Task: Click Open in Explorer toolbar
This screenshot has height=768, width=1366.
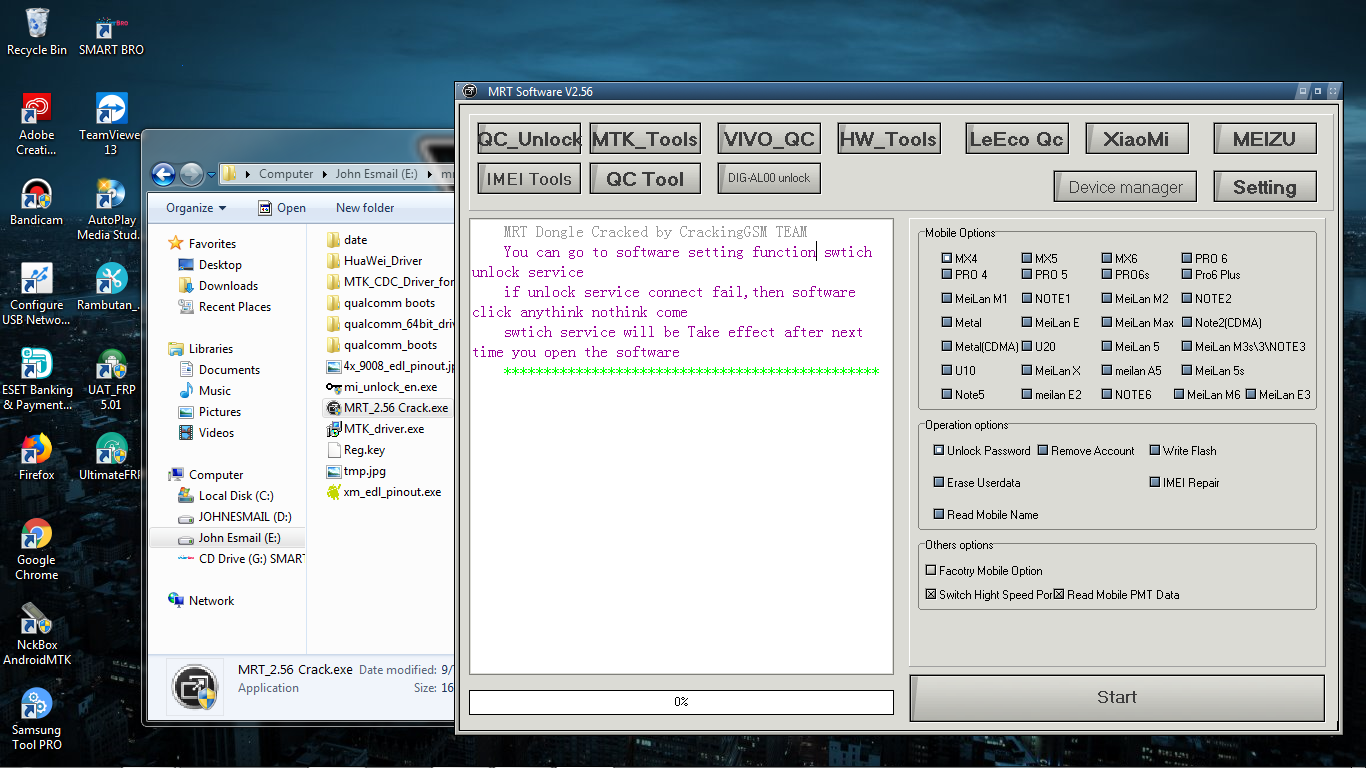Action: pyautogui.click(x=282, y=208)
